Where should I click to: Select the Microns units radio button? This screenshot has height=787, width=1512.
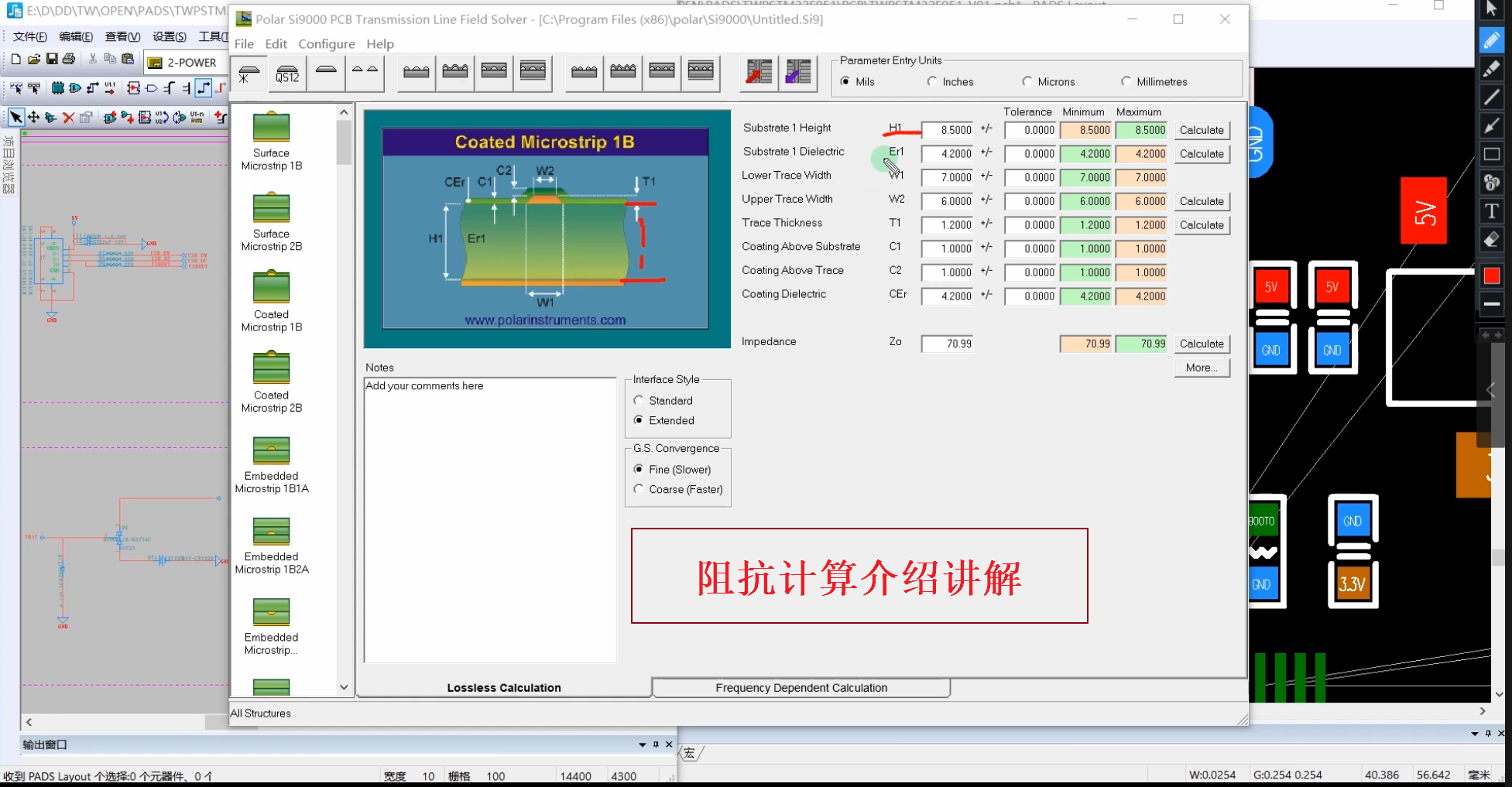tap(1027, 81)
